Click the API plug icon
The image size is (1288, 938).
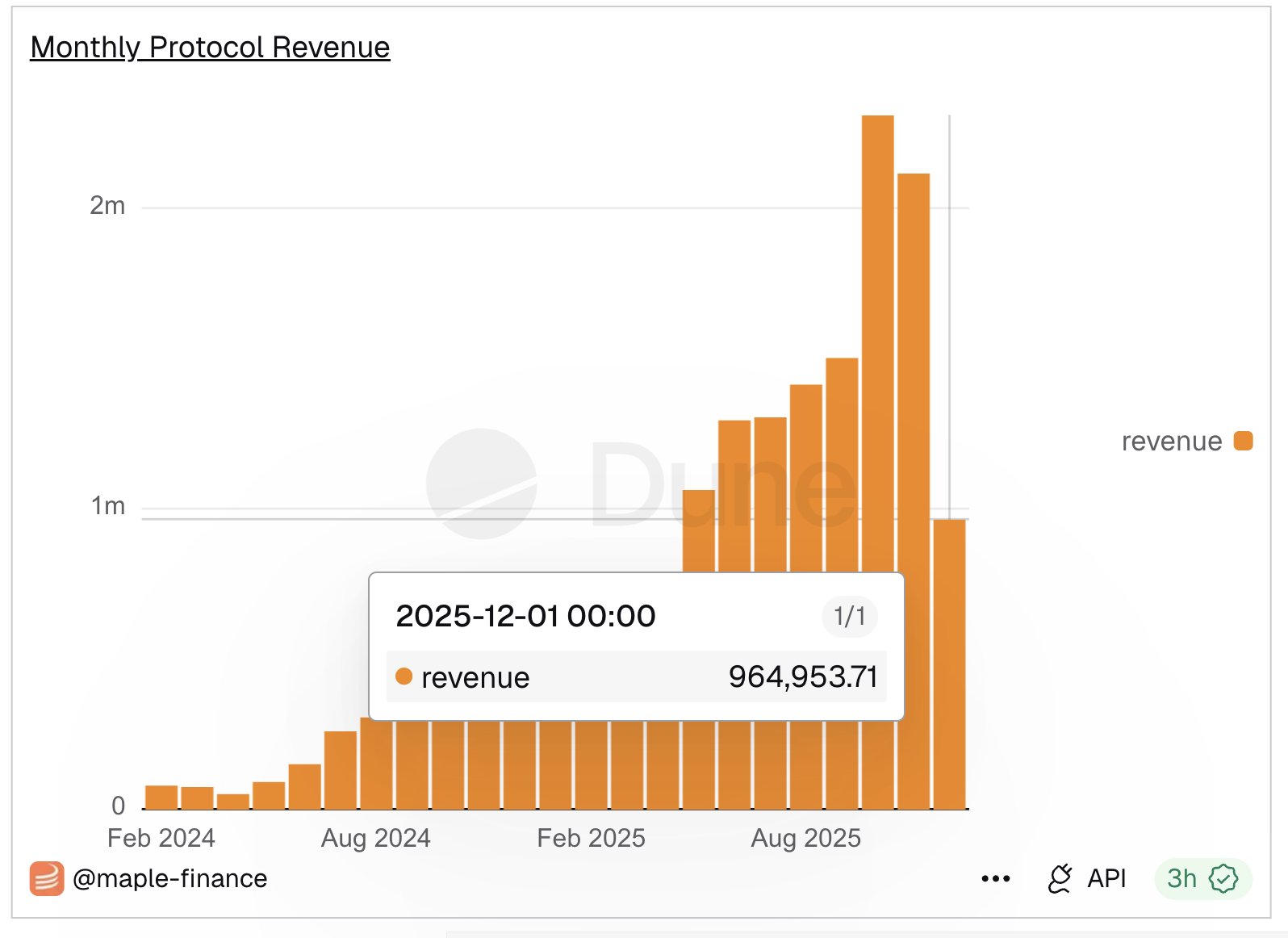pyautogui.click(x=1060, y=878)
